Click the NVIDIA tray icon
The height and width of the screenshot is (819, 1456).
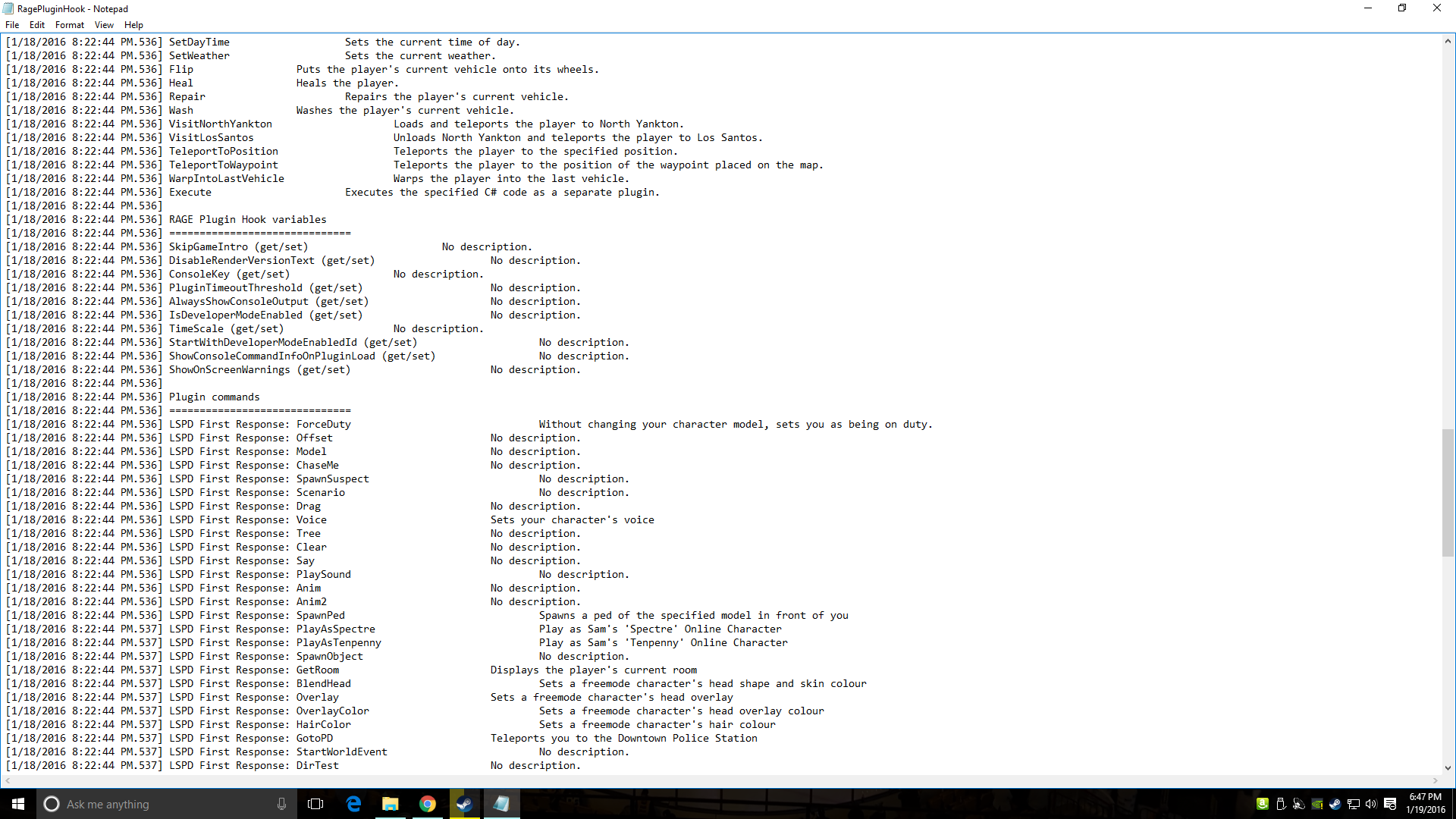coord(1317,804)
